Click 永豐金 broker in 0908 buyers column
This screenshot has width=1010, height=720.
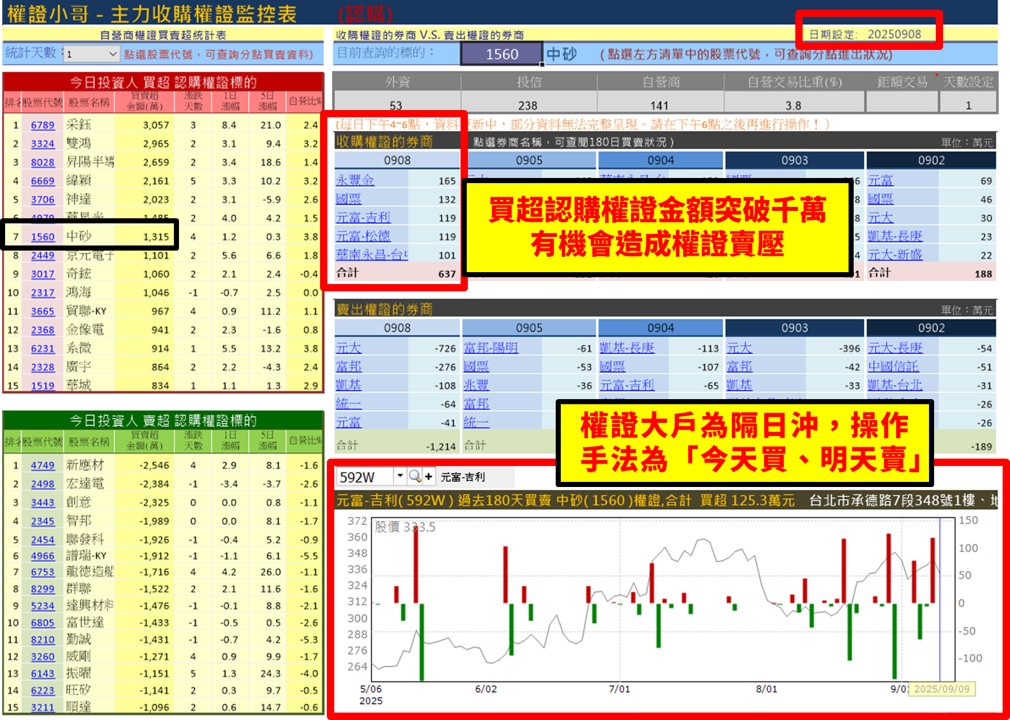pos(354,180)
